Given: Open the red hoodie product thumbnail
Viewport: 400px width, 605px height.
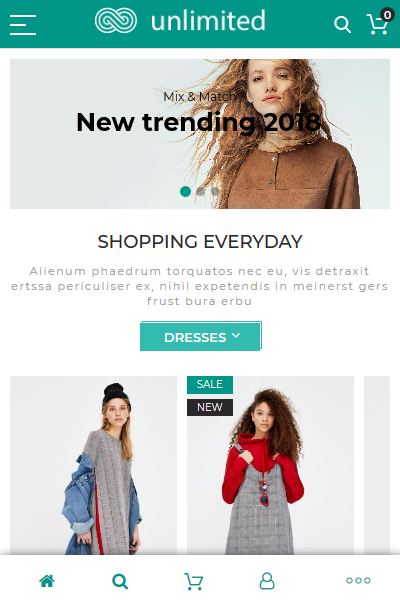Looking at the screenshot, I should [x=270, y=465].
